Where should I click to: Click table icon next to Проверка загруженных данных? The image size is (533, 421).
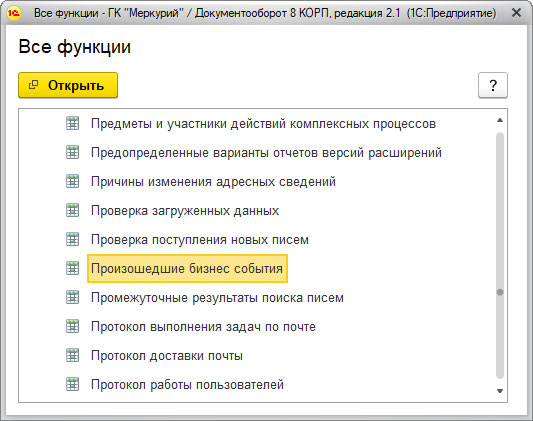pyautogui.click(x=72, y=210)
